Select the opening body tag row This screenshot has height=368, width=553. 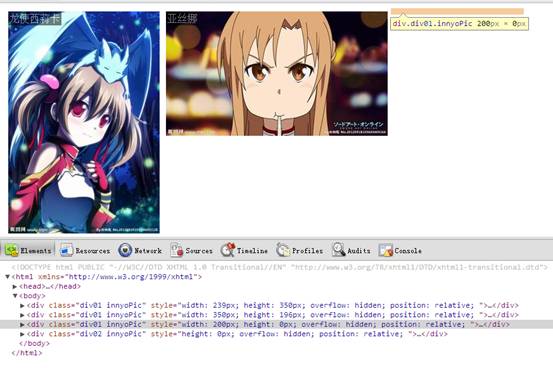pos(32,296)
